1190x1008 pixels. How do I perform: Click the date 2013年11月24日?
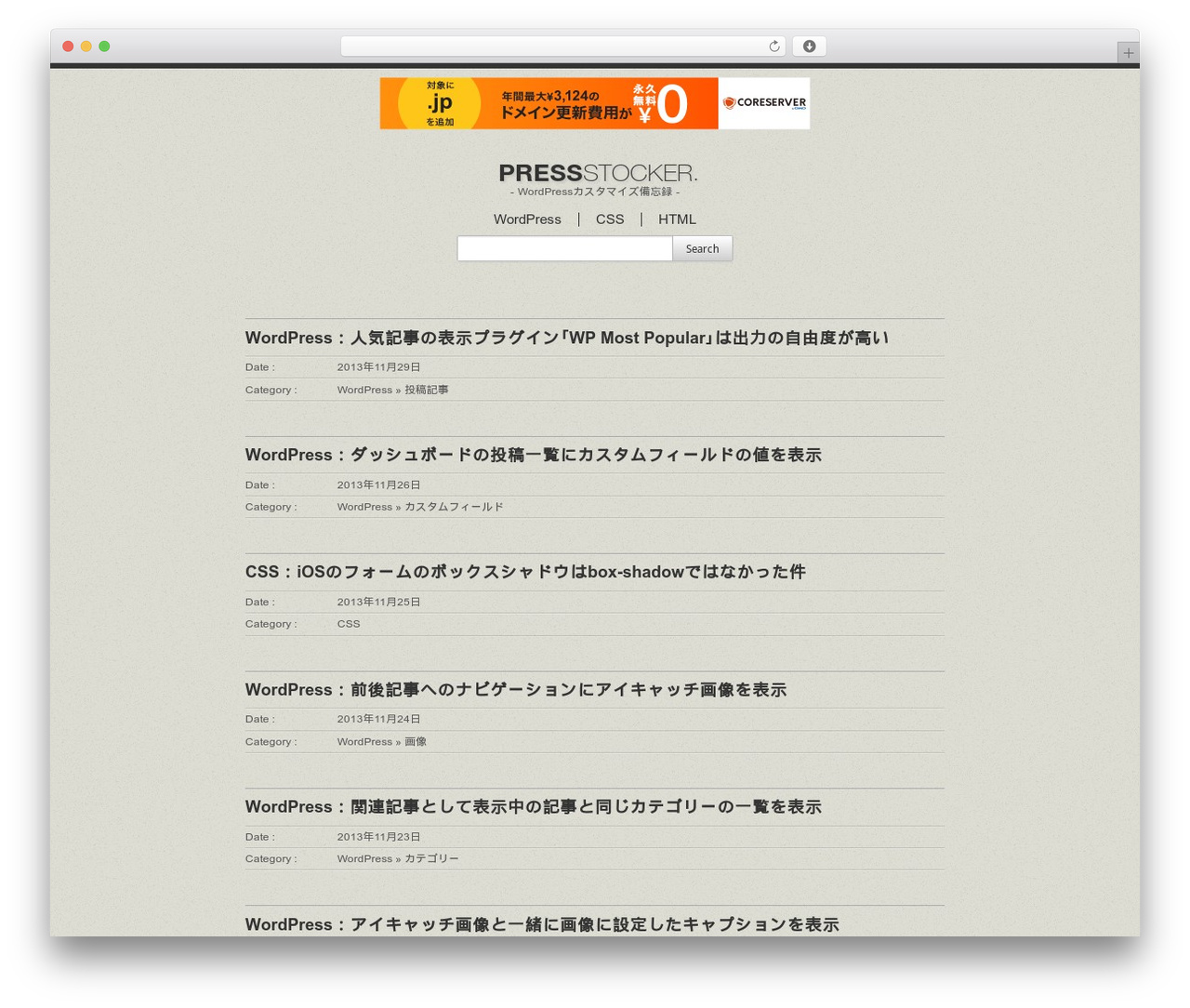378,719
